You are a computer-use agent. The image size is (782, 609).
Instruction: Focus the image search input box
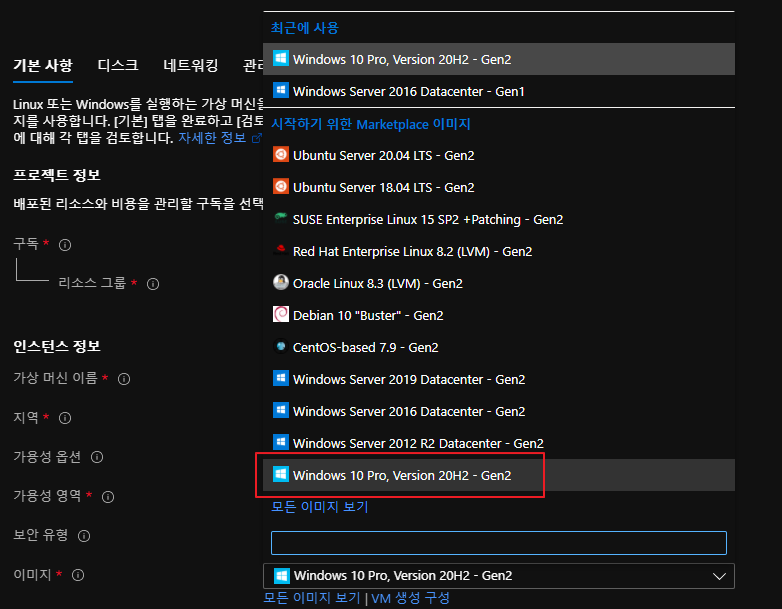pyautogui.click(x=499, y=543)
